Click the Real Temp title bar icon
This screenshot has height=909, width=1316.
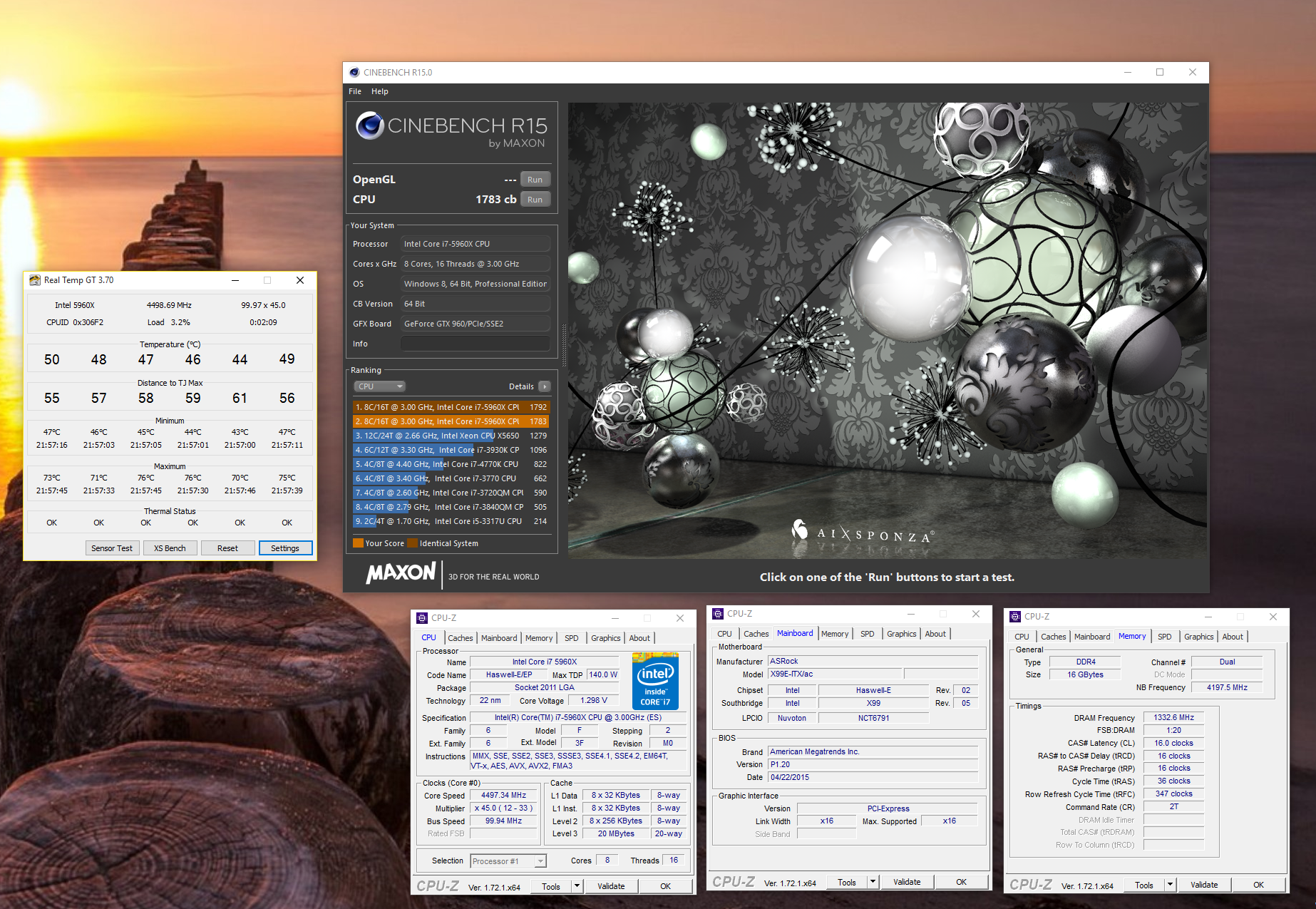[x=35, y=280]
